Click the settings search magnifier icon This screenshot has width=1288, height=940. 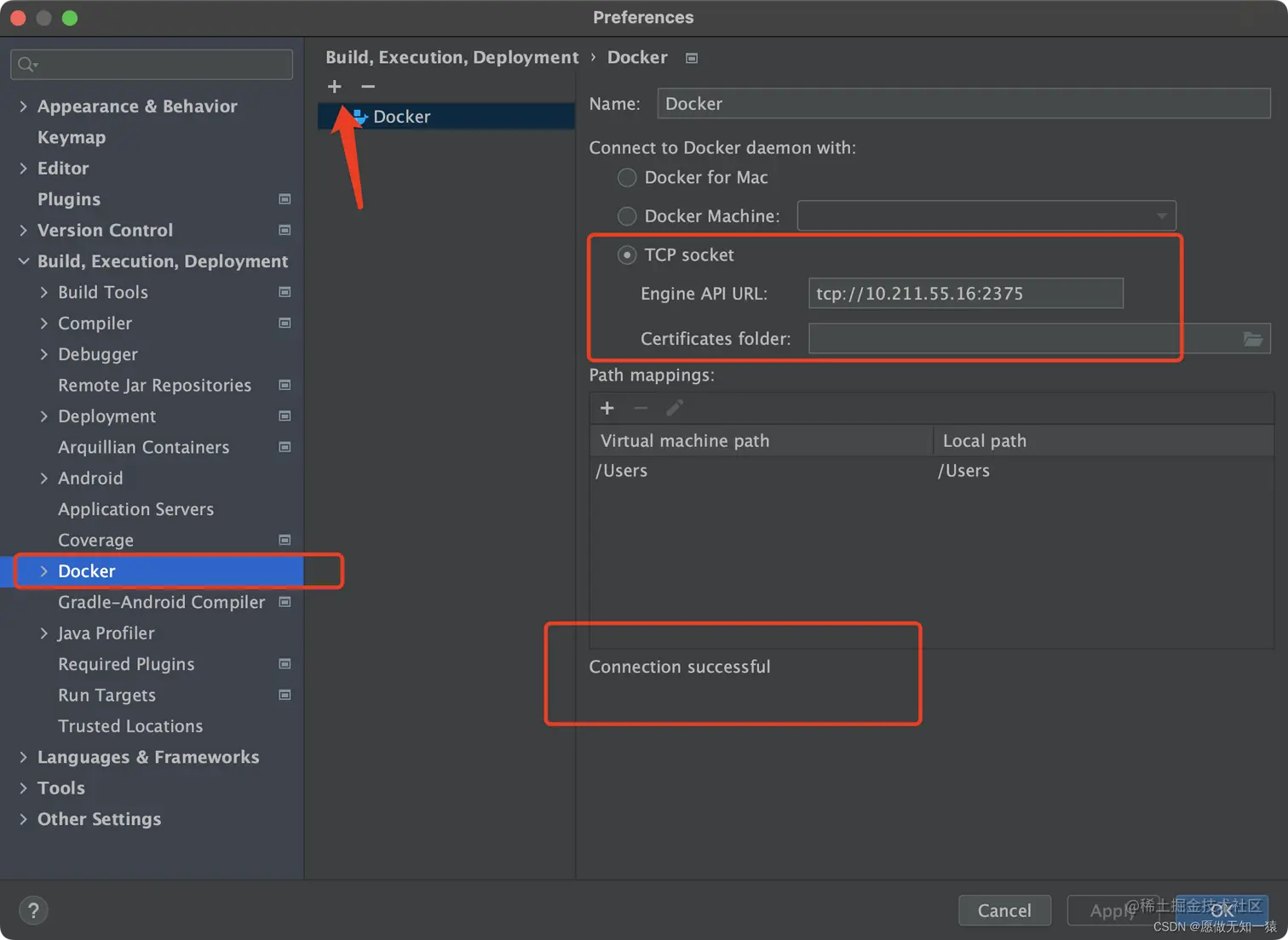click(x=27, y=65)
